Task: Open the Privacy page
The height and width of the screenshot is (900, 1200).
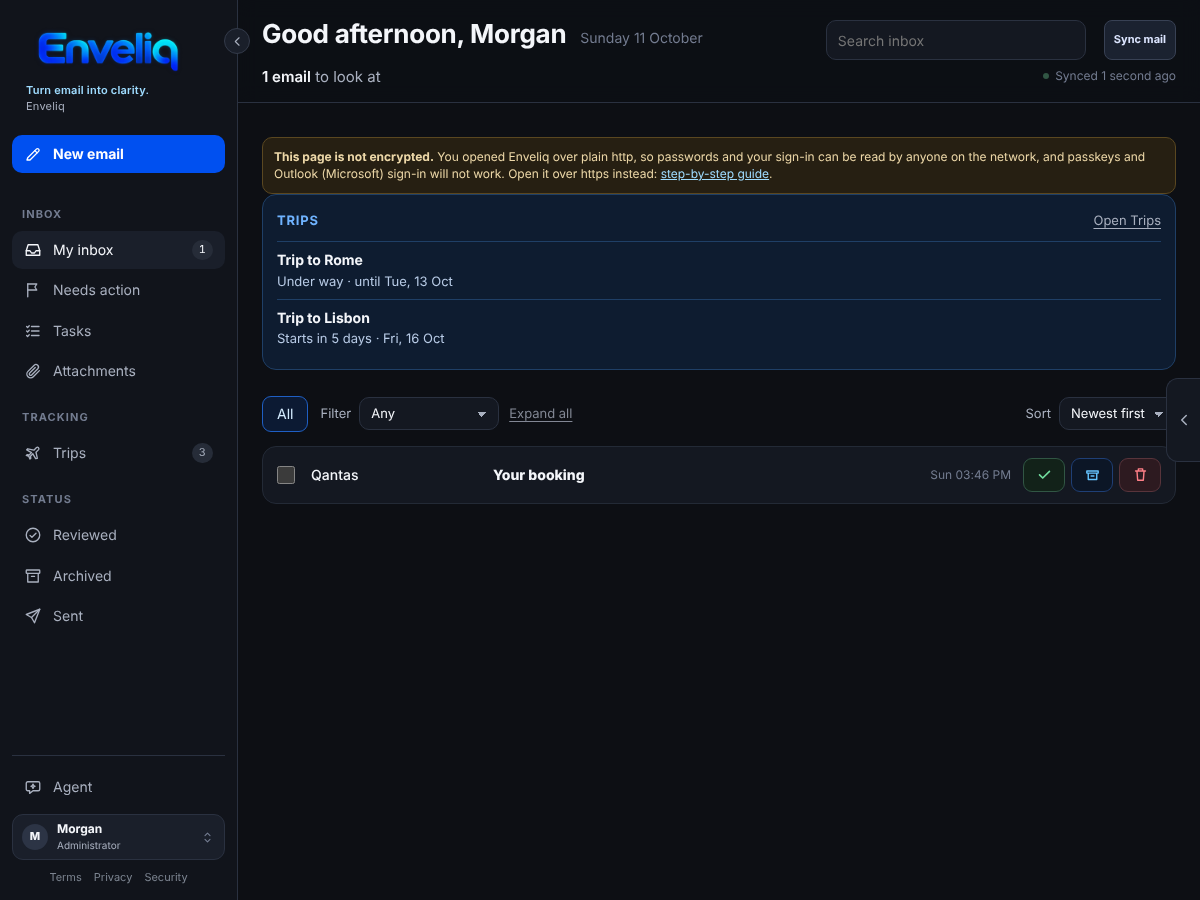Action: click(x=113, y=877)
